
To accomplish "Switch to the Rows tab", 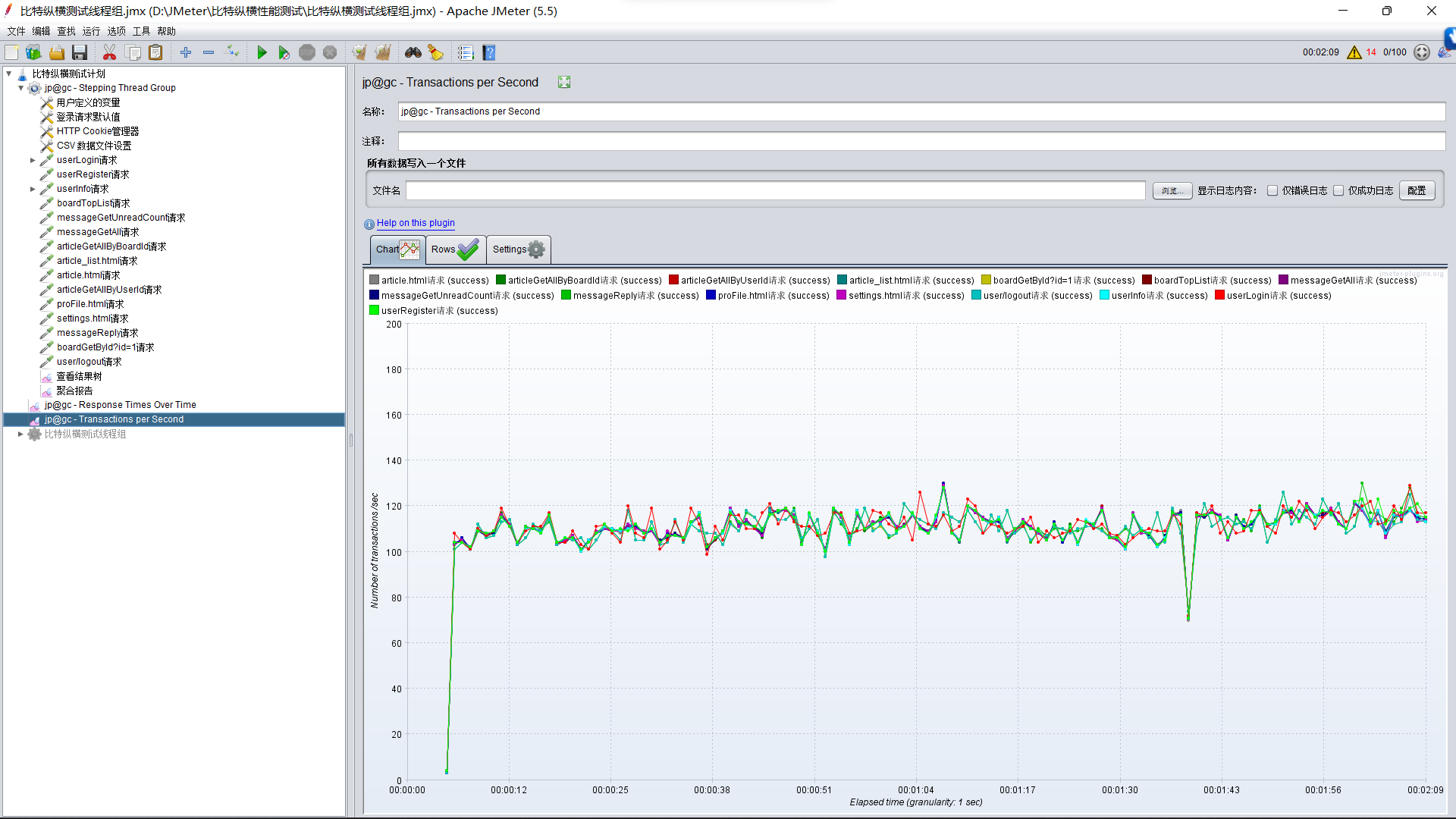I will click(x=455, y=249).
